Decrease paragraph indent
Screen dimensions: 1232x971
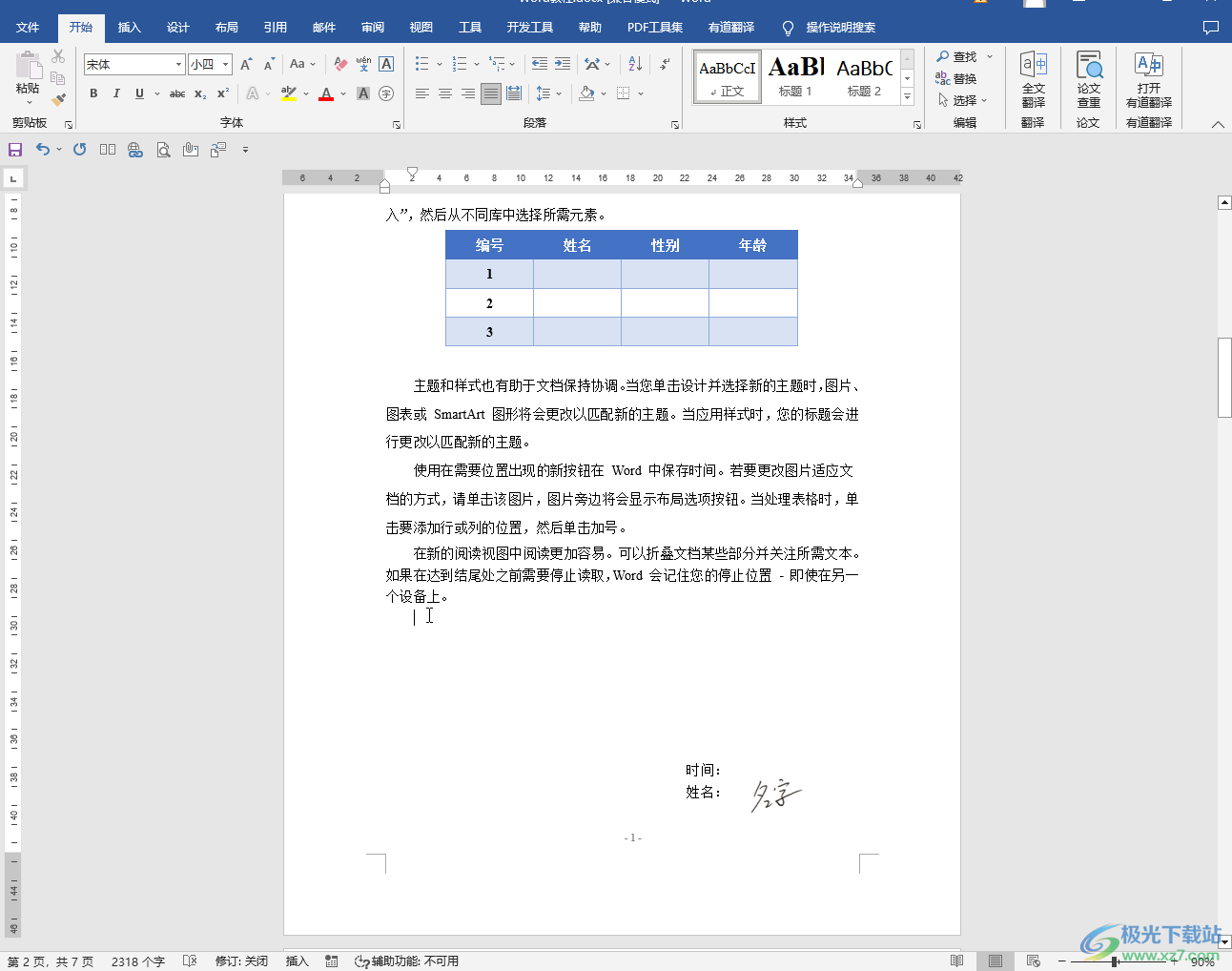540,64
